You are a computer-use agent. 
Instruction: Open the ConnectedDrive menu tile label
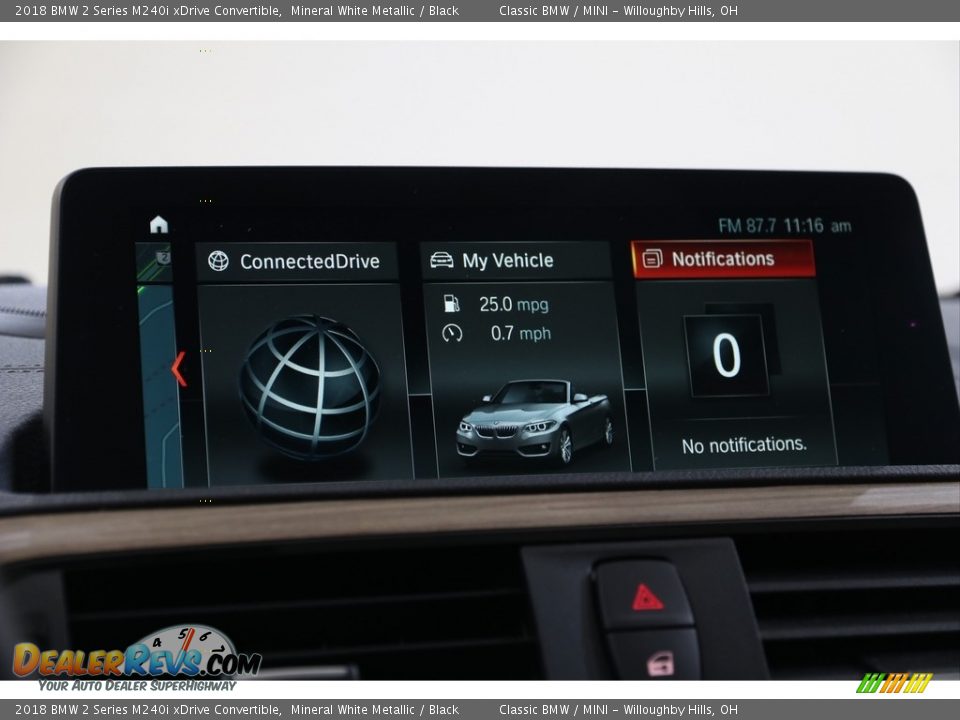(309, 262)
